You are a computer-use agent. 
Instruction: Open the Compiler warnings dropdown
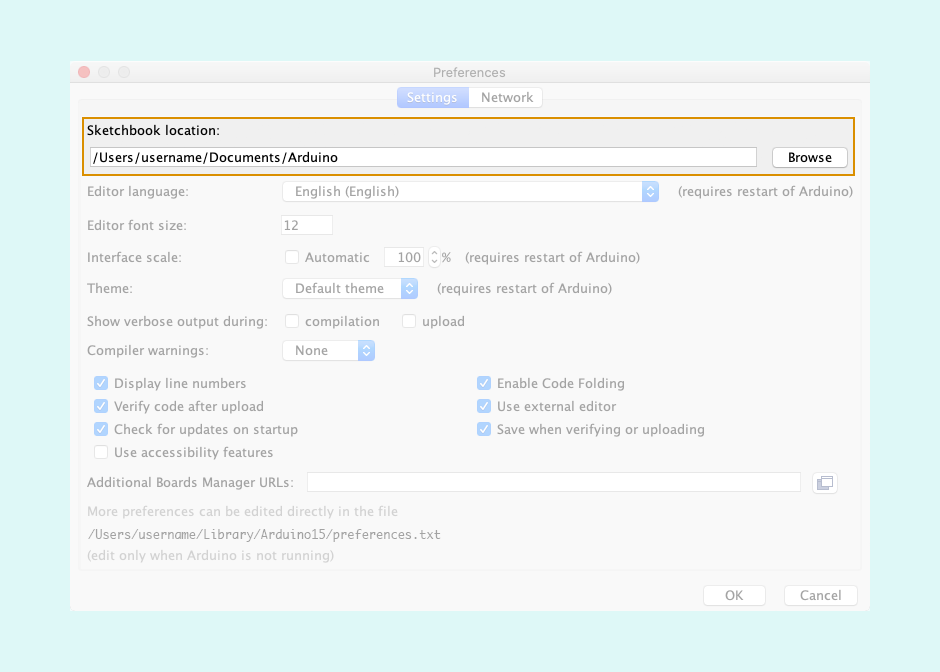click(x=328, y=350)
